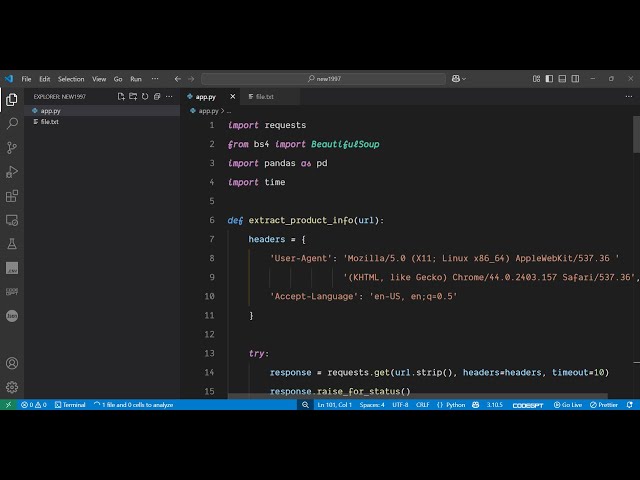Open the round Json icon in activity bar
The width and height of the screenshot is (640, 480).
pyautogui.click(x=12, y=316)
